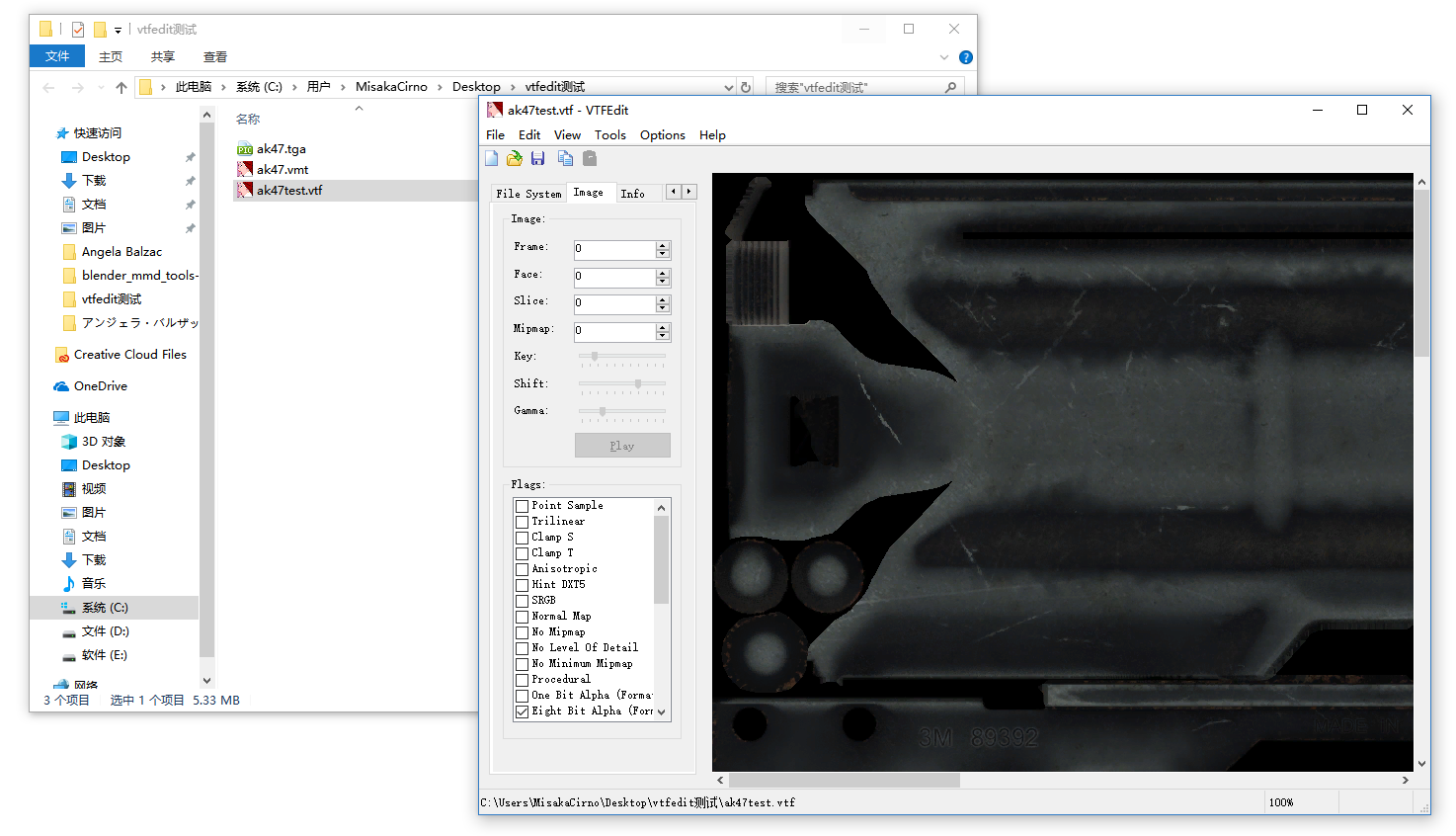This screenshot has height=836, width=1456.
Task: Uncheck the Eight Bit Alpha flag
Action: [x=522, y=711]
